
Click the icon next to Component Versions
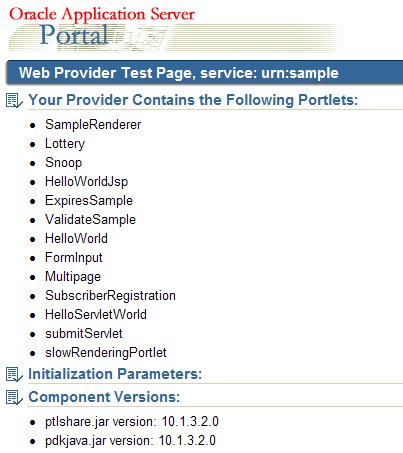click(14, 397)
